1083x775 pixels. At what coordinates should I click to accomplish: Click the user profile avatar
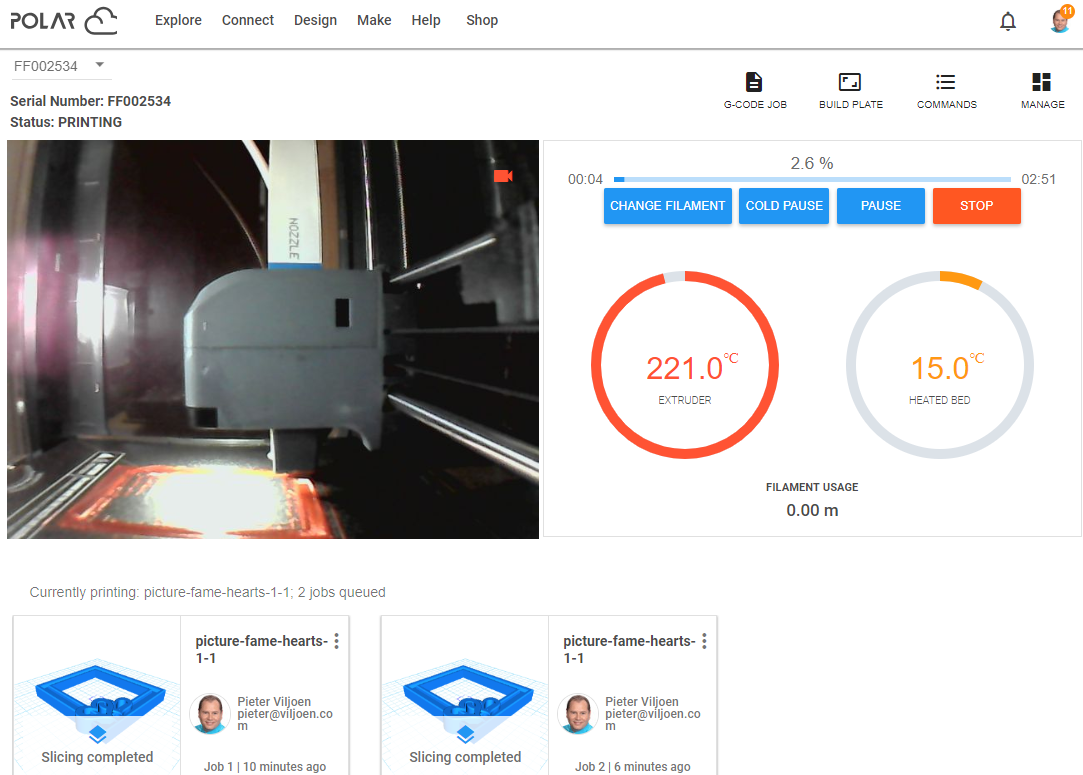(x=1060, y=21)
